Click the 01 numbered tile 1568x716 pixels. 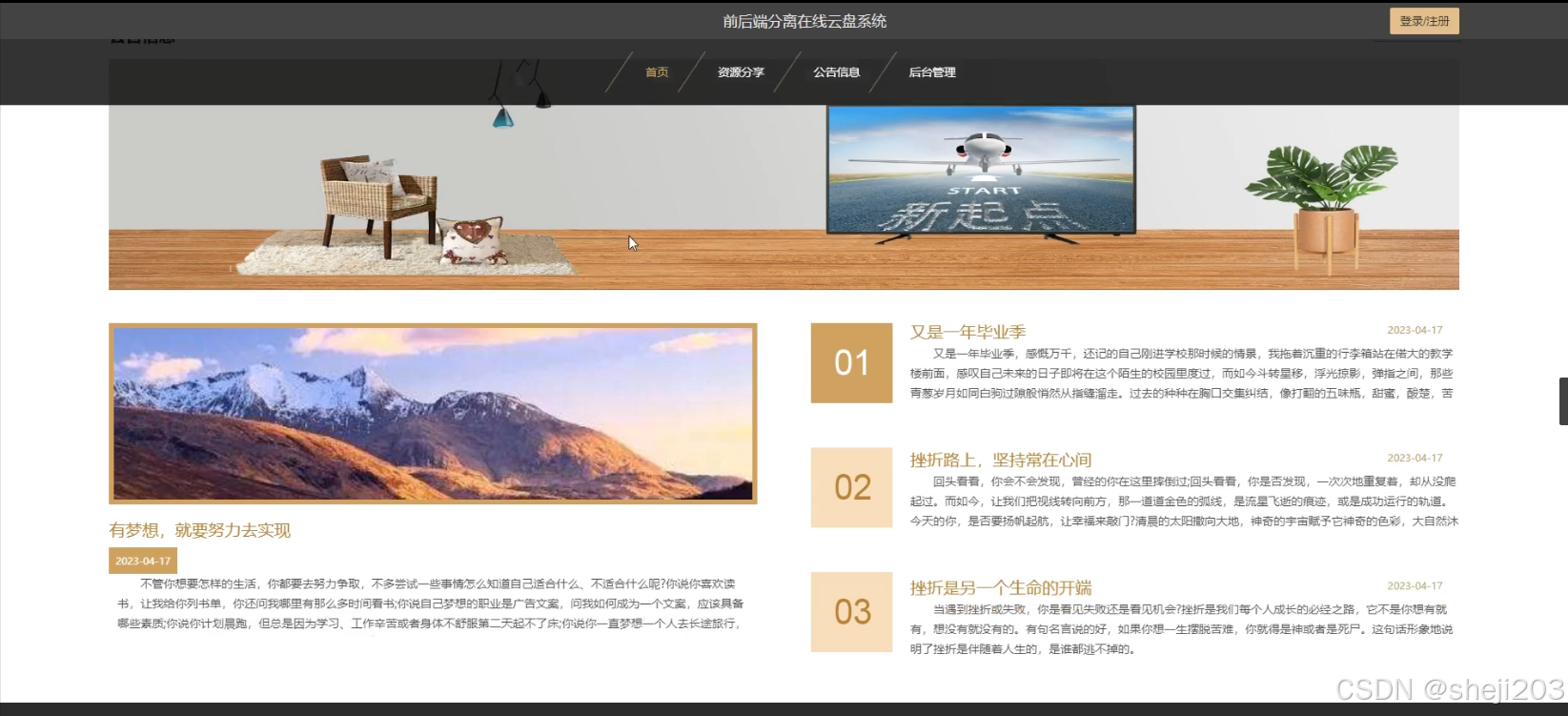click(852, 362)
